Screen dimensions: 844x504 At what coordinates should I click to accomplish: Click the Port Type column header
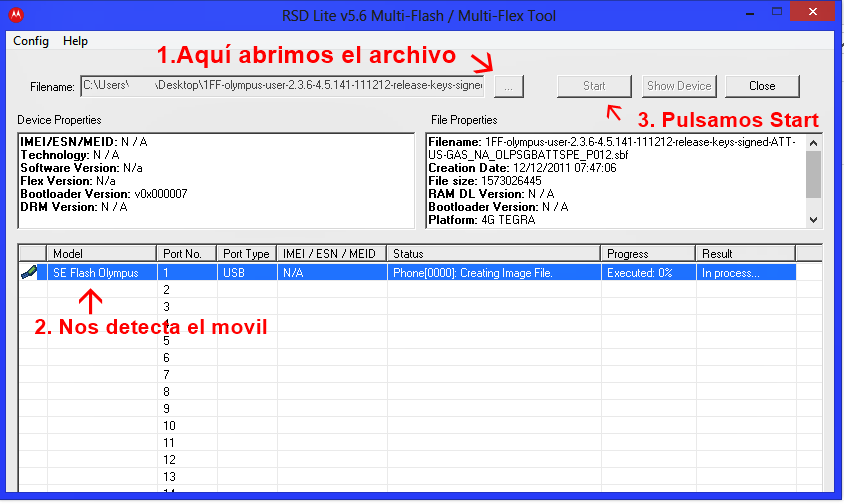click(x=247, y=254)
